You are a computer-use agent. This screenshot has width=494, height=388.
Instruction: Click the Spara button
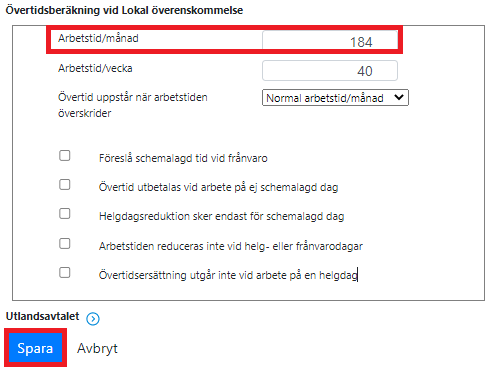click(x=35, y=348)
